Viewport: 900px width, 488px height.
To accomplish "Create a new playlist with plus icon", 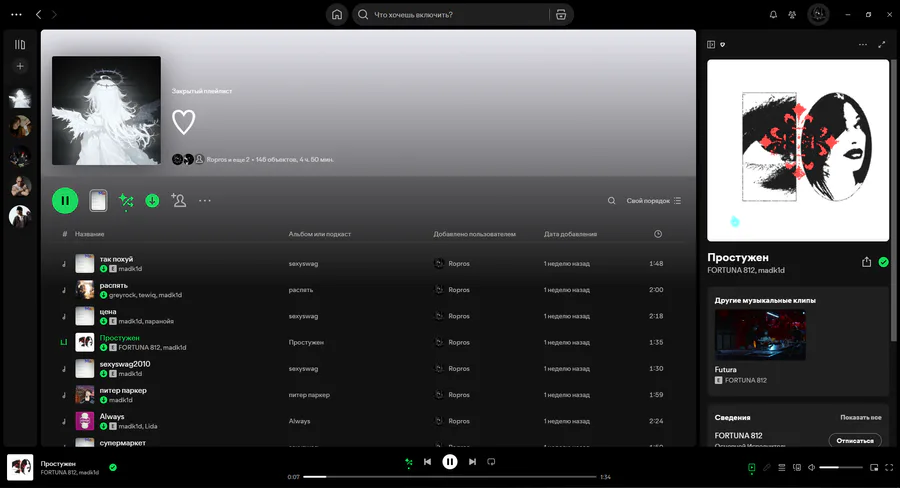I will pos(20,66).
